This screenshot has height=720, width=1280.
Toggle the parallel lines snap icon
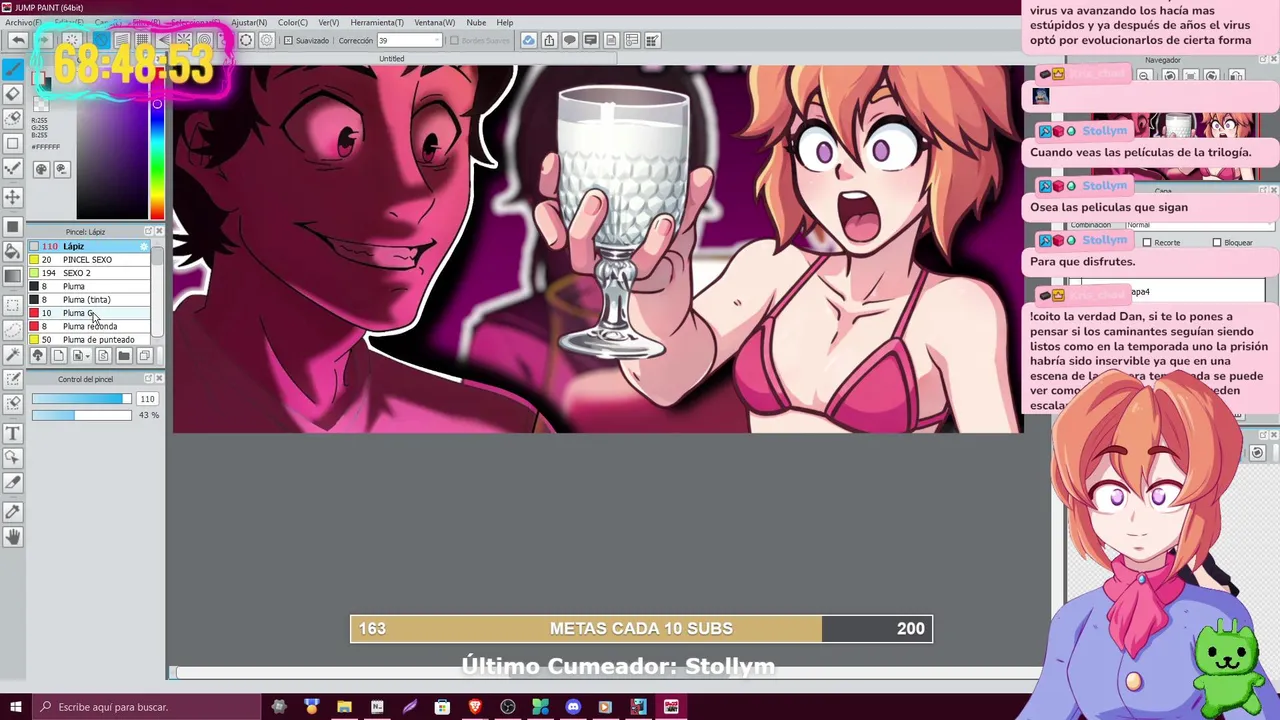(122, 40)
